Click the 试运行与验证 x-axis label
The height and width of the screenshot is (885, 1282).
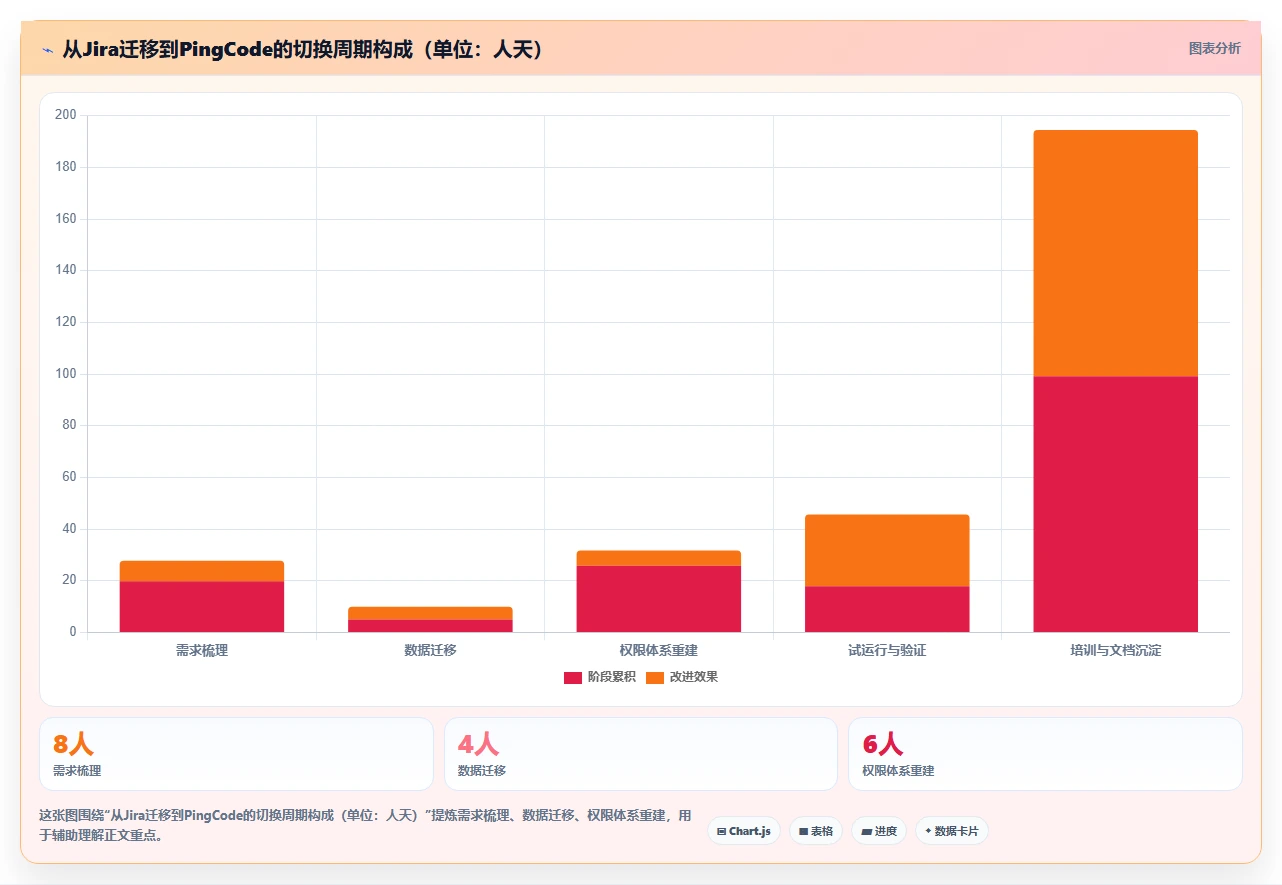887,650
